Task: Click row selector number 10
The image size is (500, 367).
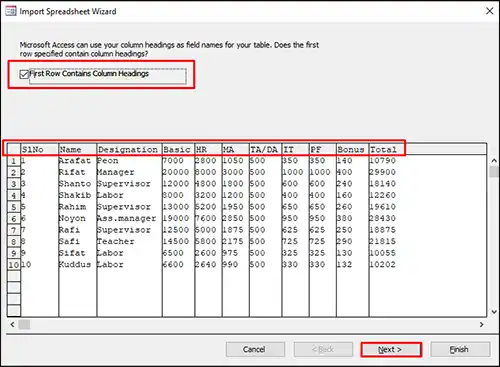Action: pos(14,265)
